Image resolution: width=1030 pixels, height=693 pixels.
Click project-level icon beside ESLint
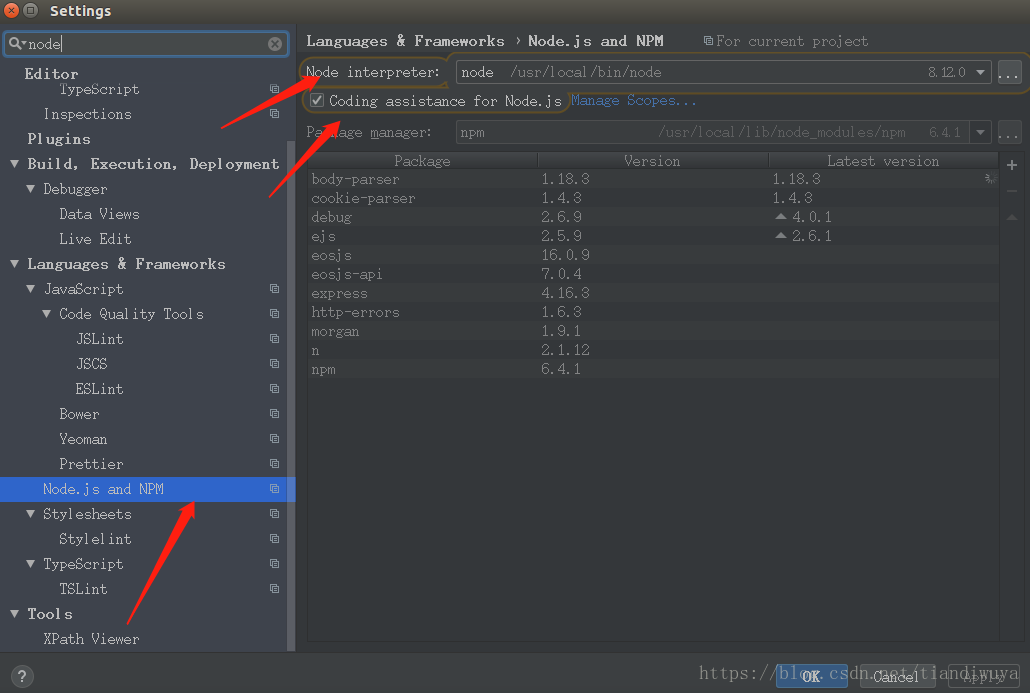tap(275, 388)
